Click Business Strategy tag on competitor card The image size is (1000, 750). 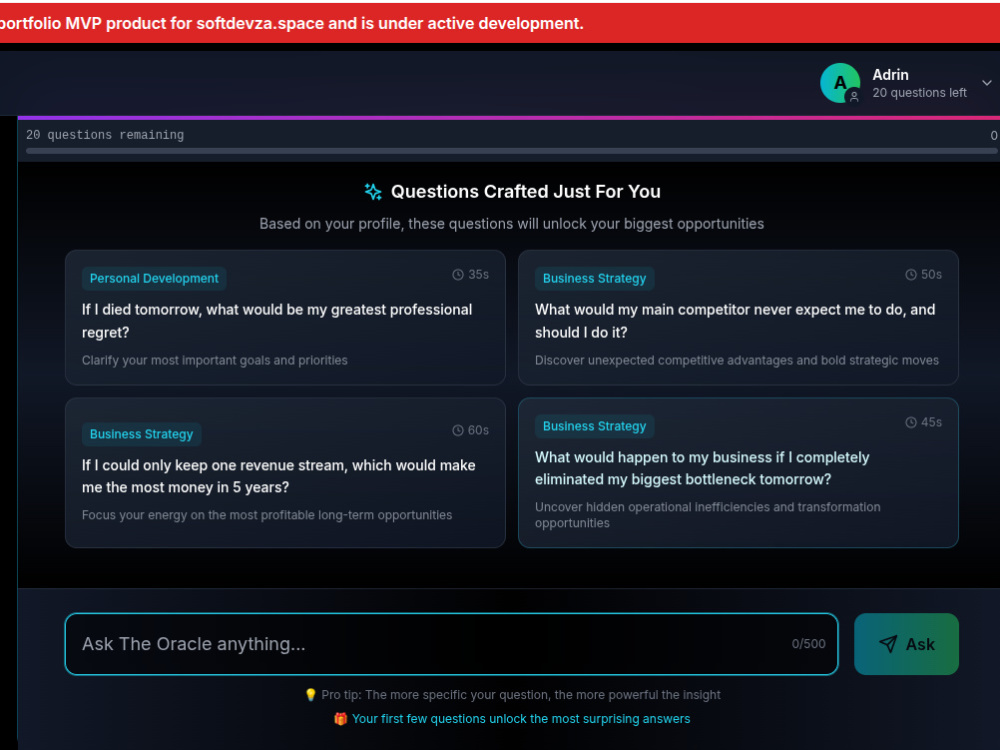[594, 279]
